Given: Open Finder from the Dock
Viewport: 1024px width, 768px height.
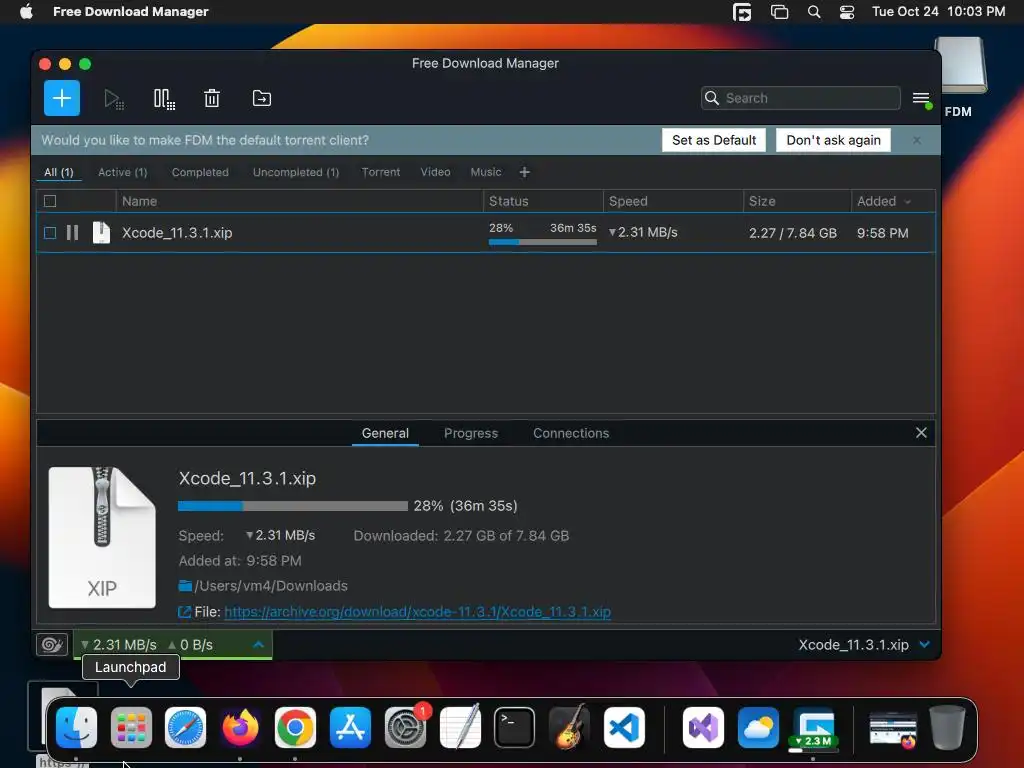Looking at the screenshot, I should pos(76,728).
